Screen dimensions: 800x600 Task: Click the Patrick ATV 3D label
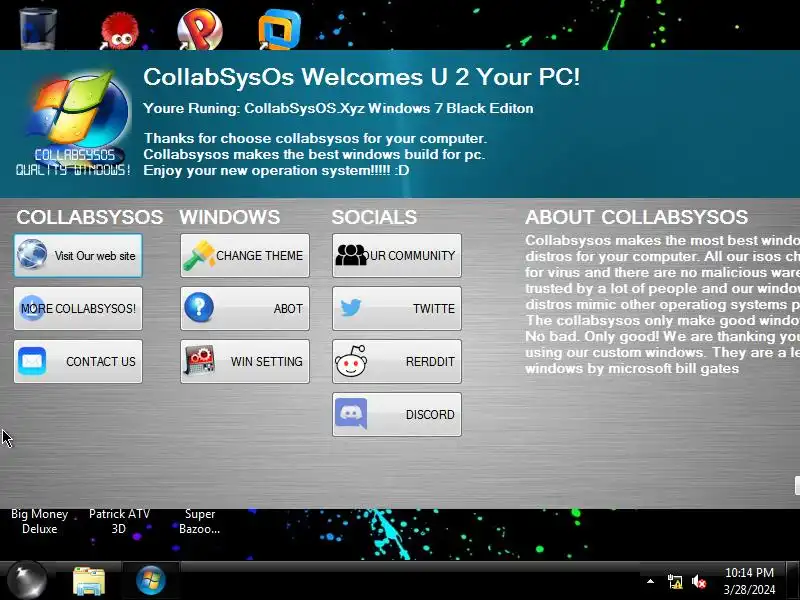click(x=119, y=521)
